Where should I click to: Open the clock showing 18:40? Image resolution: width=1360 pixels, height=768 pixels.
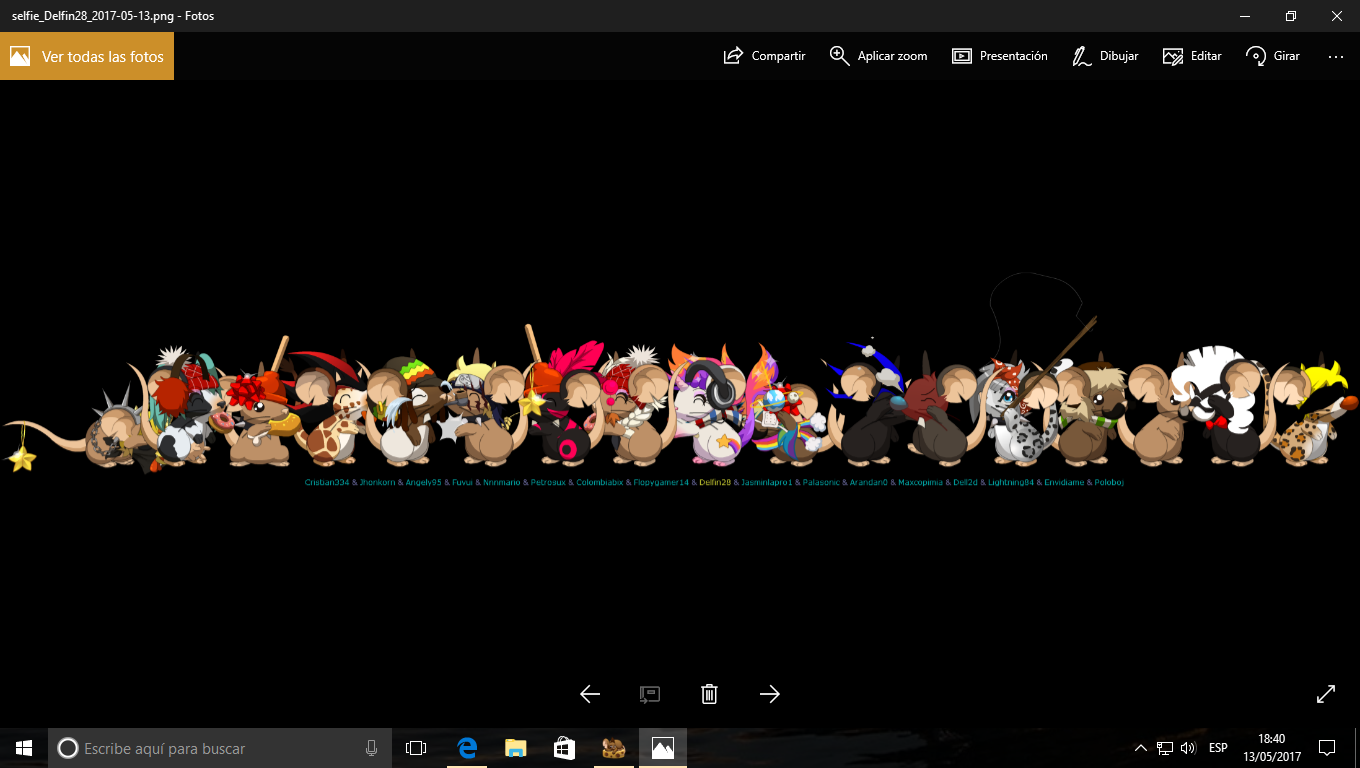tap(1272, 748)
